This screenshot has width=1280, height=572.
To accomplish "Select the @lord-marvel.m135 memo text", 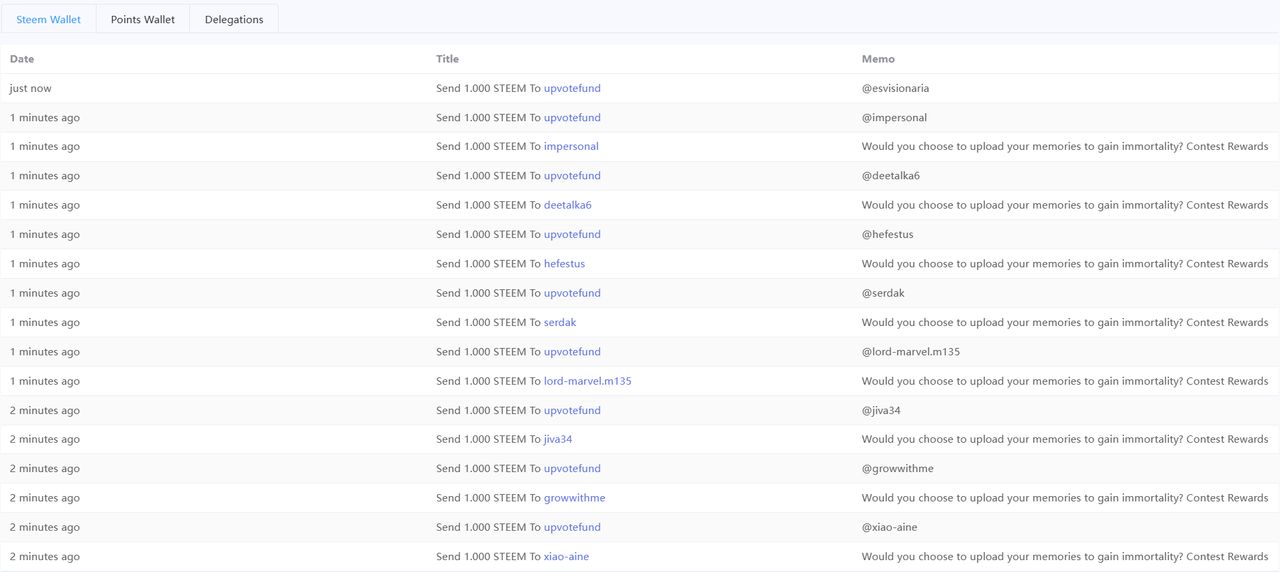I will [x=911, y=351].
